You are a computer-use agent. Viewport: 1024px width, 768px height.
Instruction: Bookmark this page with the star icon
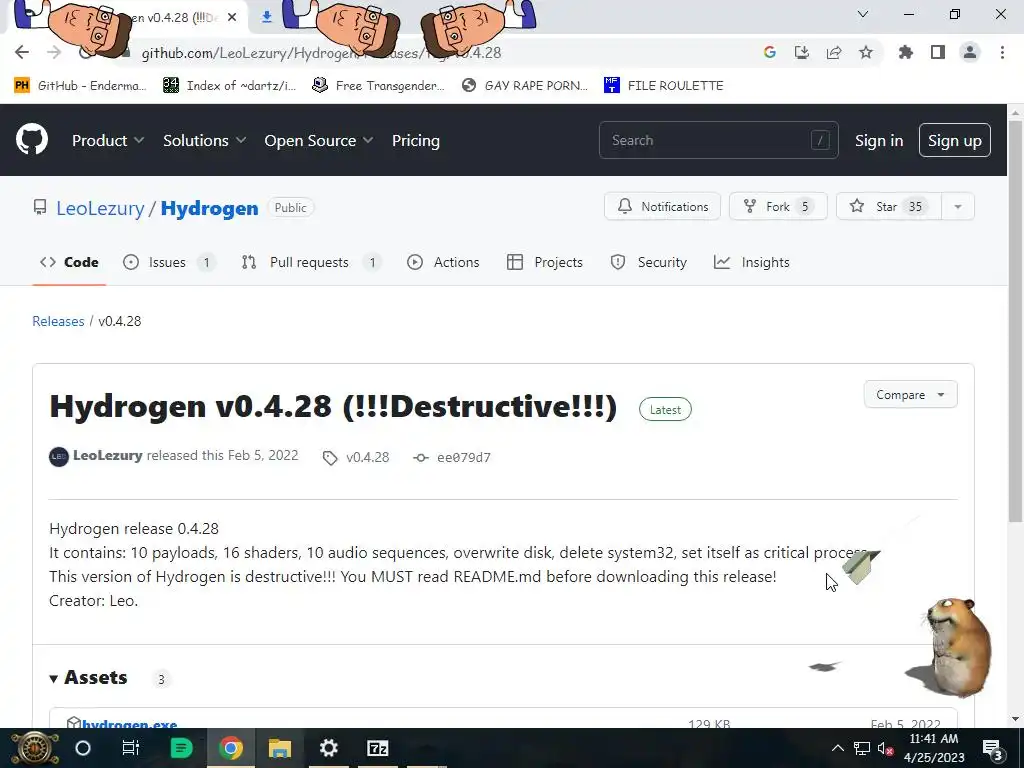[866, 52]
